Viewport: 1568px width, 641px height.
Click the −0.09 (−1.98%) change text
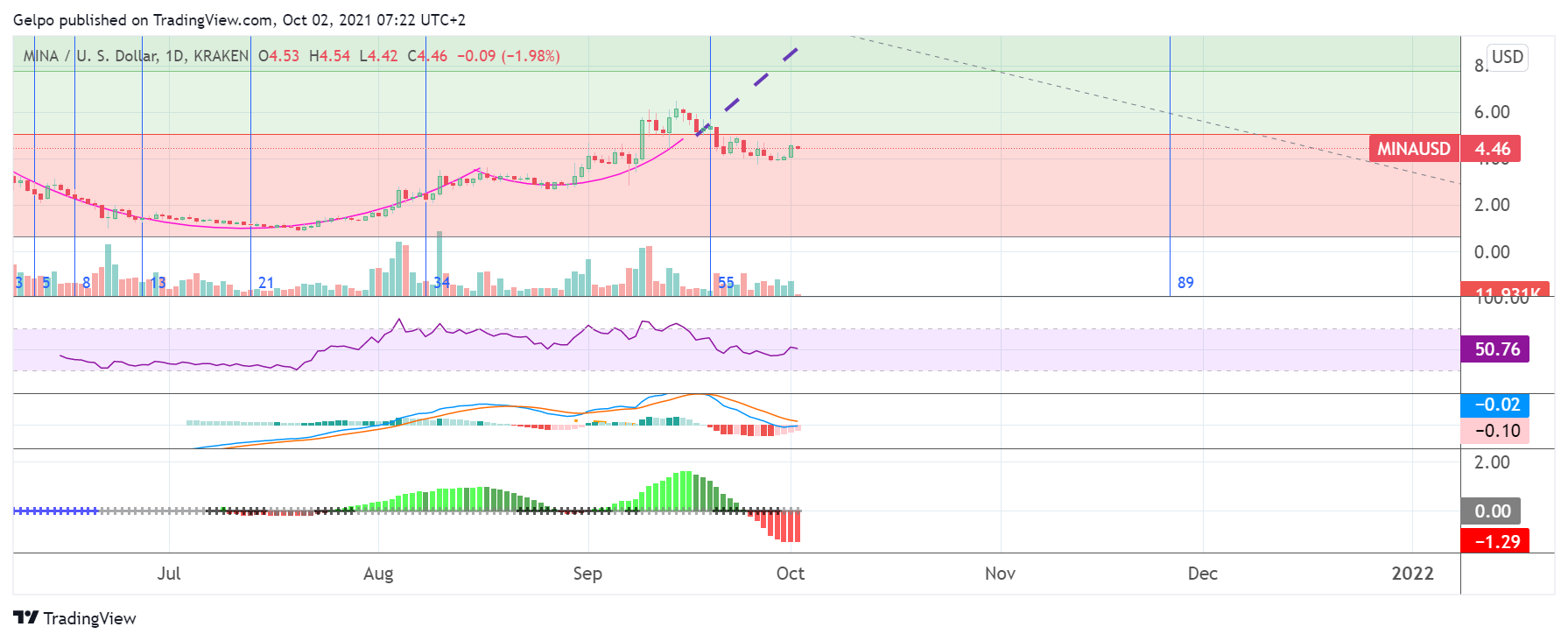coord(509,56)
